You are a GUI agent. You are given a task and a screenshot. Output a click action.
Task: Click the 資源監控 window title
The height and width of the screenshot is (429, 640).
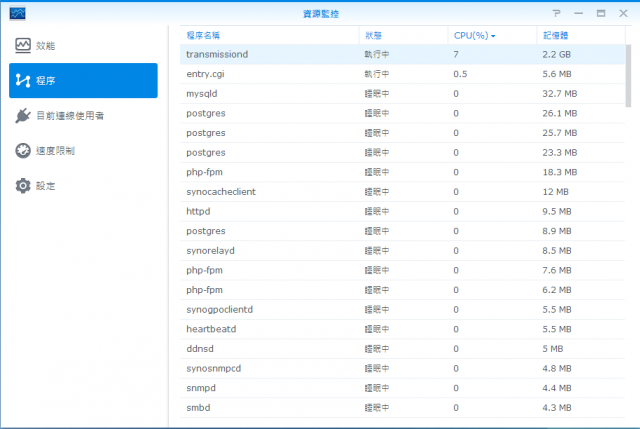(321, 13)
